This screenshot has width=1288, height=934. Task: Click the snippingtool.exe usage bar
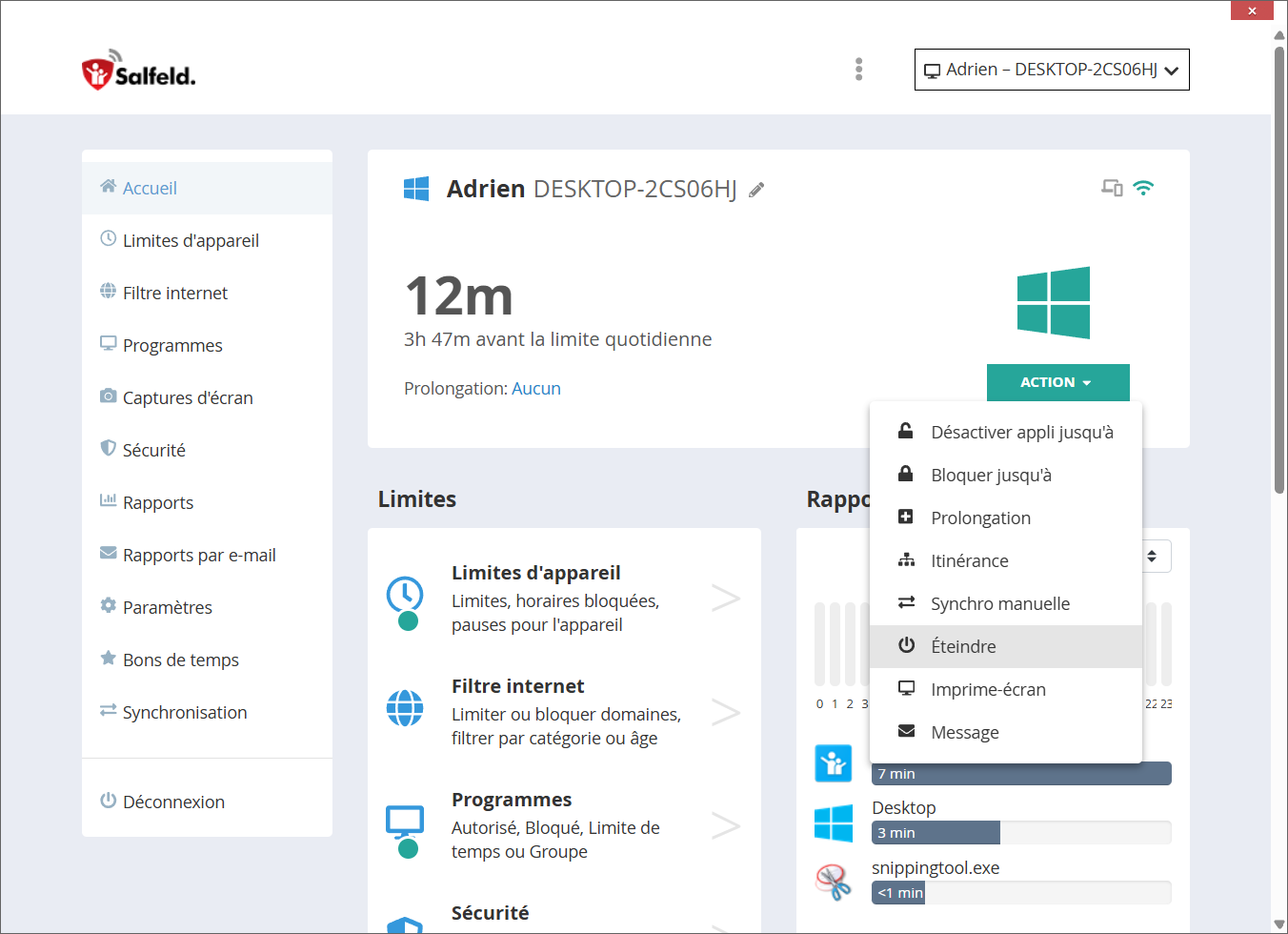(x=1021, y=892)
